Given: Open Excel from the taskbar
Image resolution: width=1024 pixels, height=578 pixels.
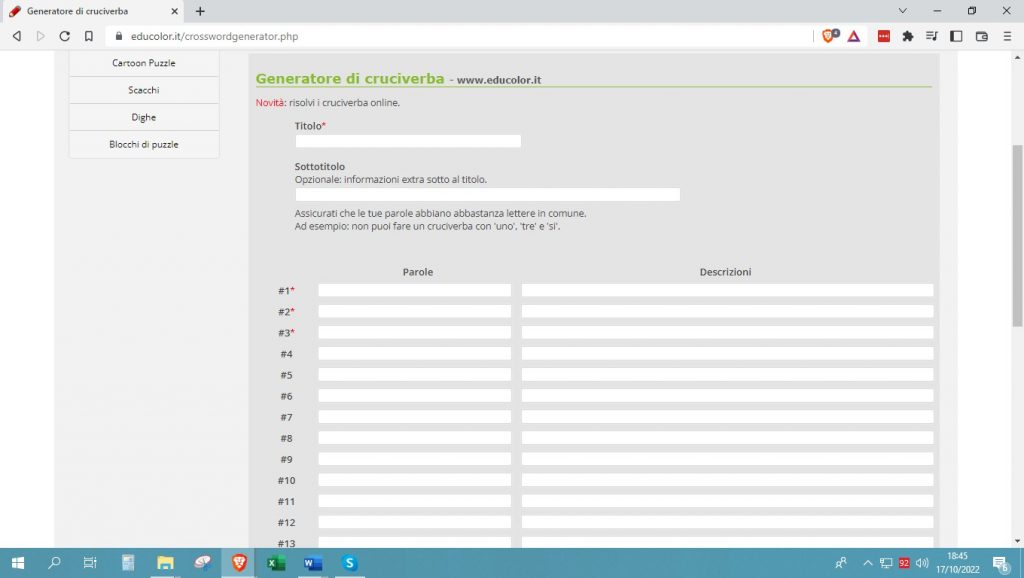Looking at the screenshot, I should (x=275, y=563).
